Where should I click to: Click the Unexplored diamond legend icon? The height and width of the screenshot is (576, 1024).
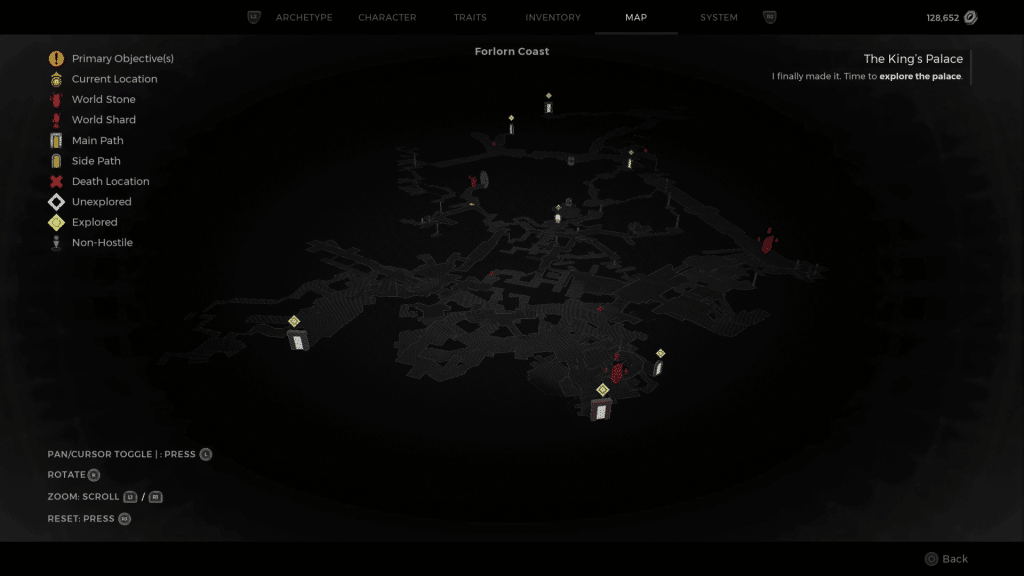click(56, 202)
